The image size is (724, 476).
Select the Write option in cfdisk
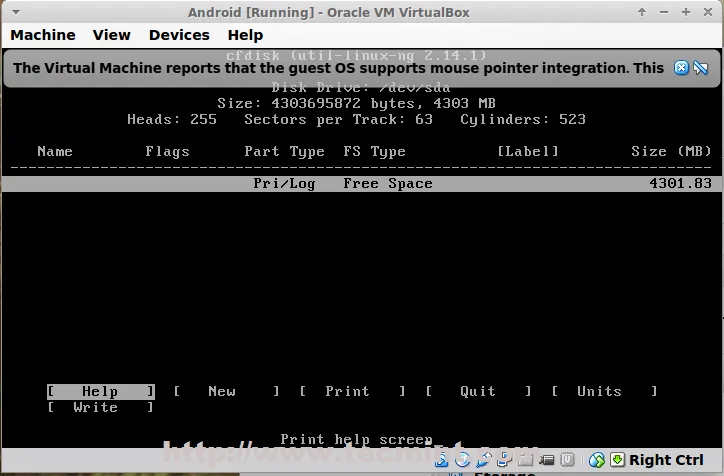coord(96,407)
